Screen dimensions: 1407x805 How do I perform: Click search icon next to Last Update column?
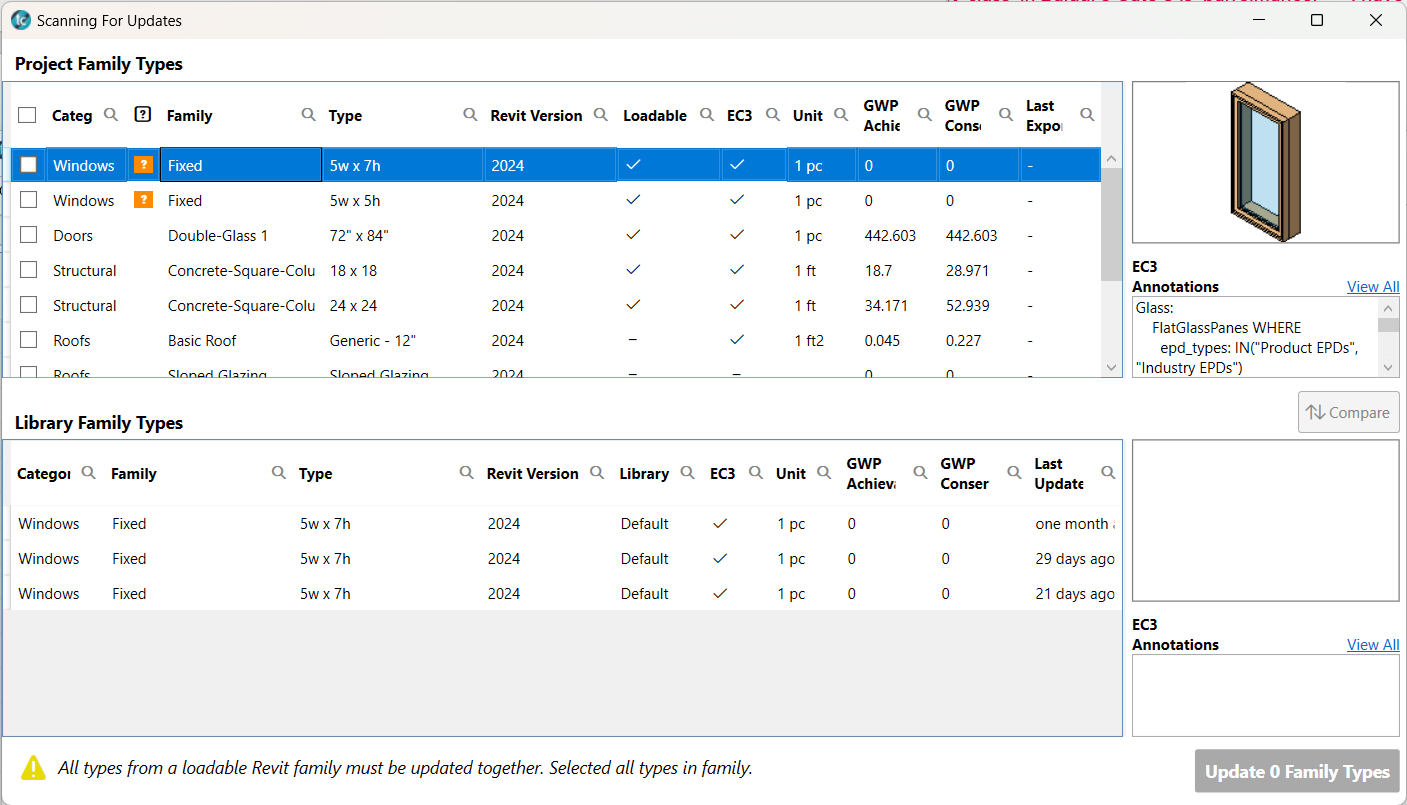click(x=1108, y=473)
